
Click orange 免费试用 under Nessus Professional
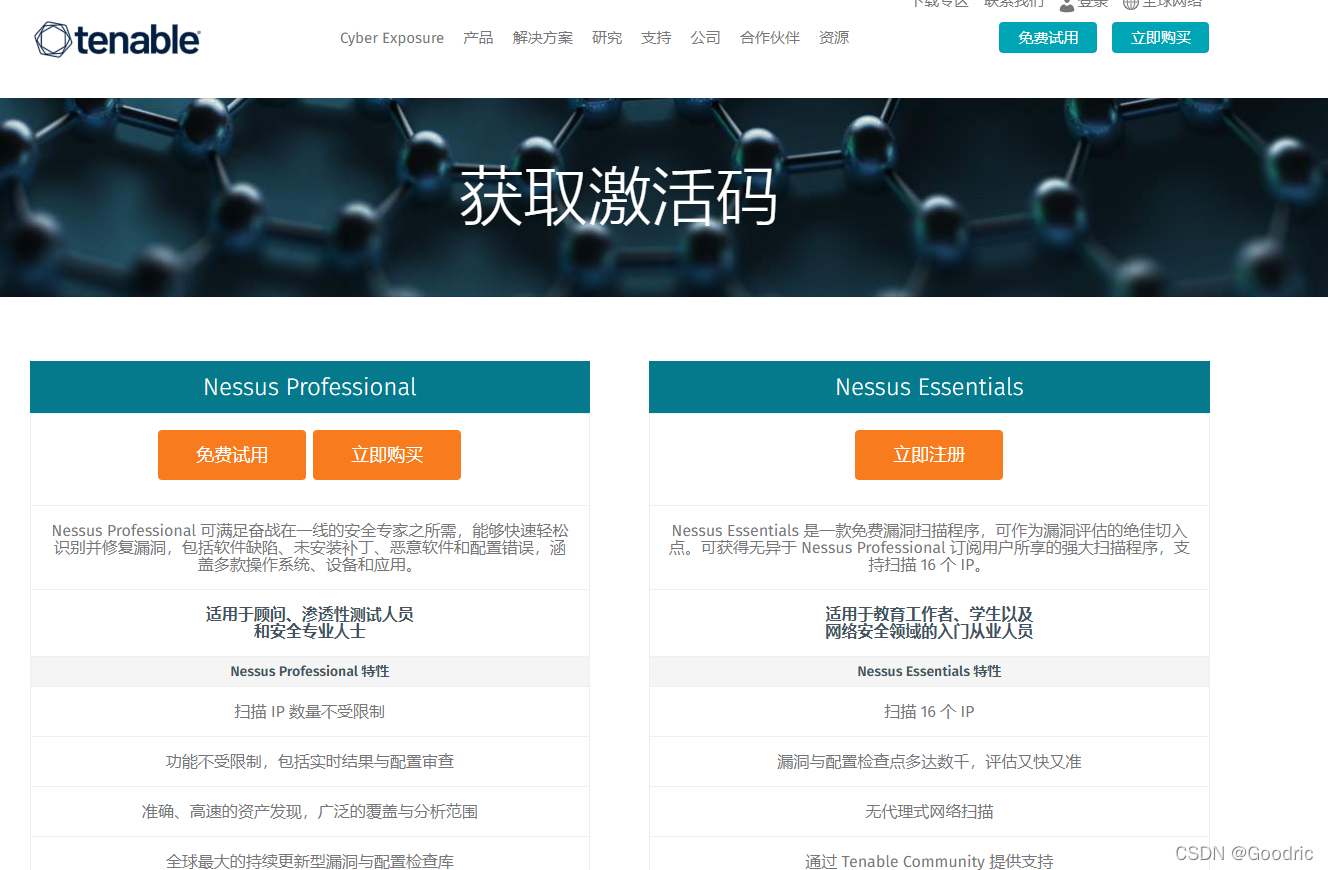point(231,455)
